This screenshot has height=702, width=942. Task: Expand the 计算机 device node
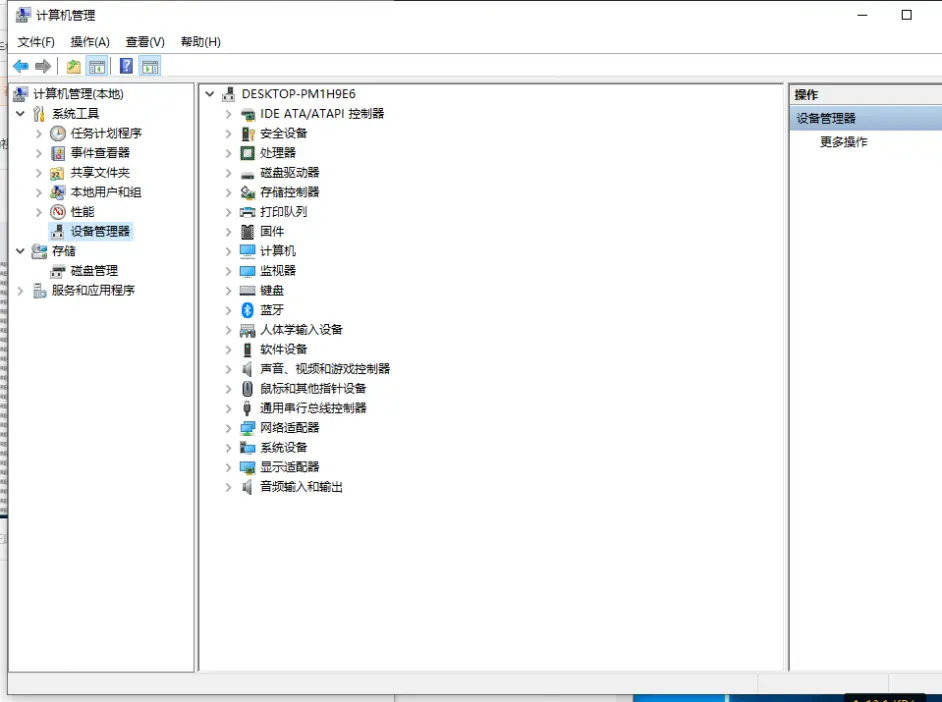click(x=228, y=251)
